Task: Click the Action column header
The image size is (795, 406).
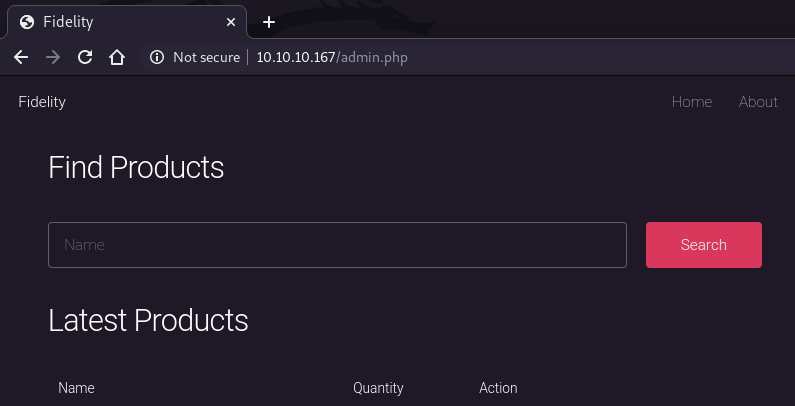Action: point(498,388)
